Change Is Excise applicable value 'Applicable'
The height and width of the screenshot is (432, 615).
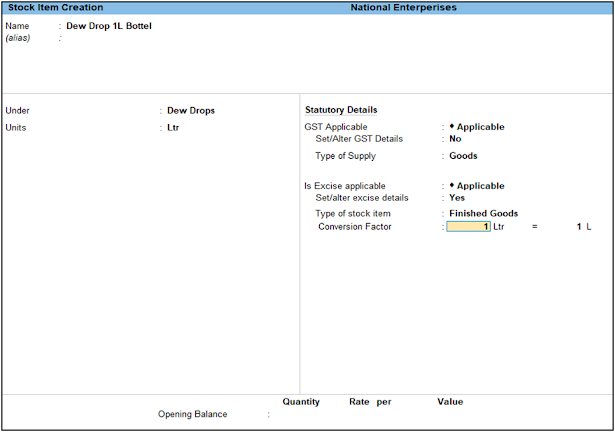click(477, 186)
